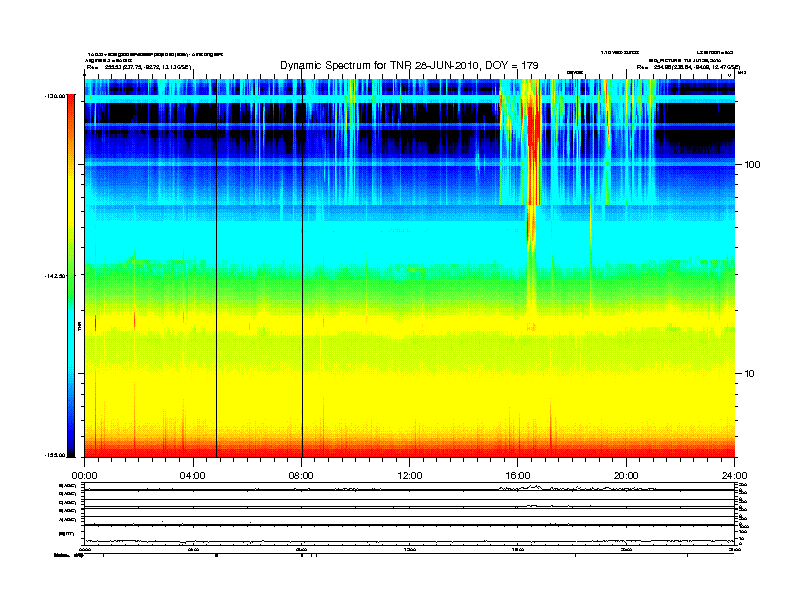Click the 00:00 time axis label
792x612 pixels.
point(84,476)
